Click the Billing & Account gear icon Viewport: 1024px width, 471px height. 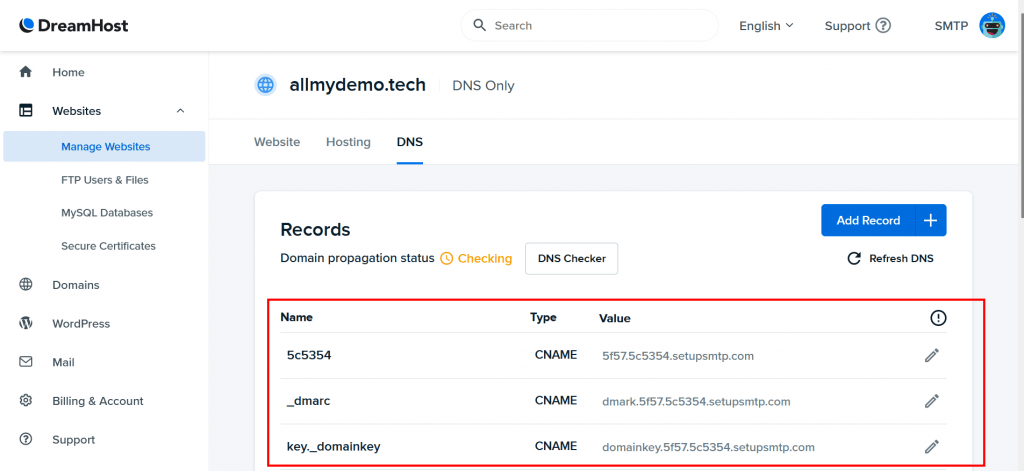pos(25,400)
